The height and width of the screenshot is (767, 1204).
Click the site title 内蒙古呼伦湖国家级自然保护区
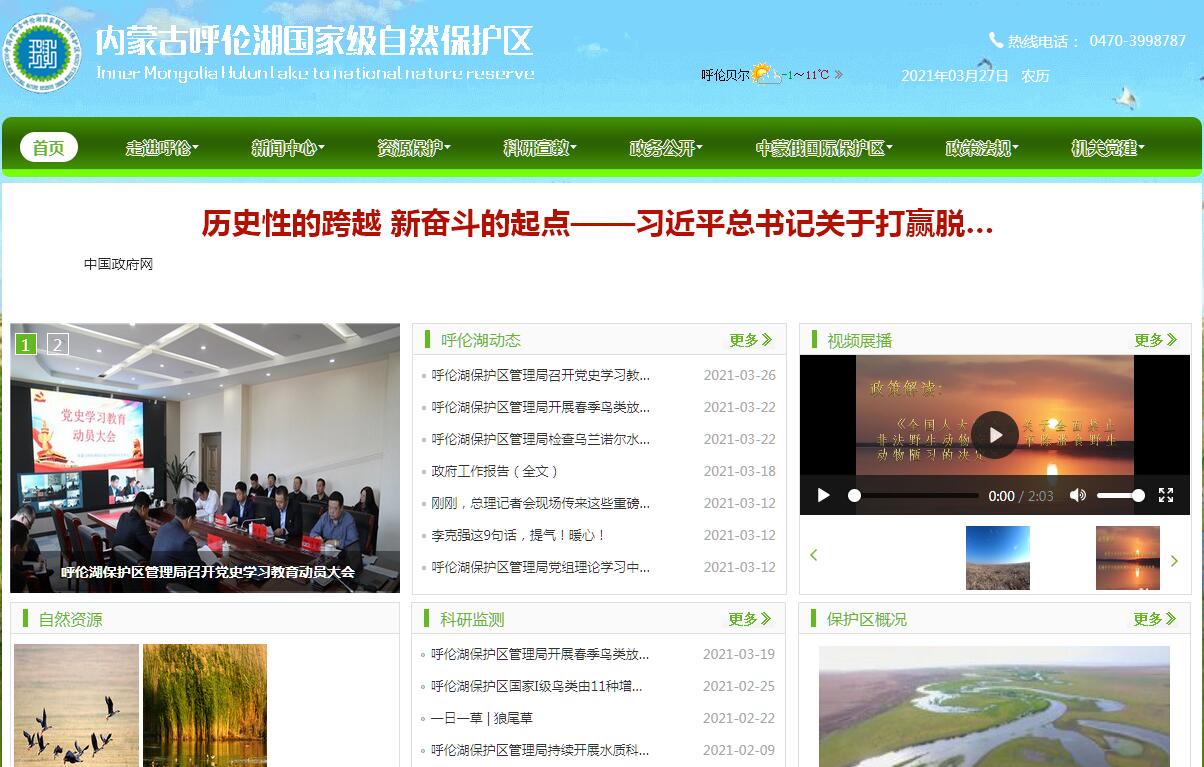(315, 40)
